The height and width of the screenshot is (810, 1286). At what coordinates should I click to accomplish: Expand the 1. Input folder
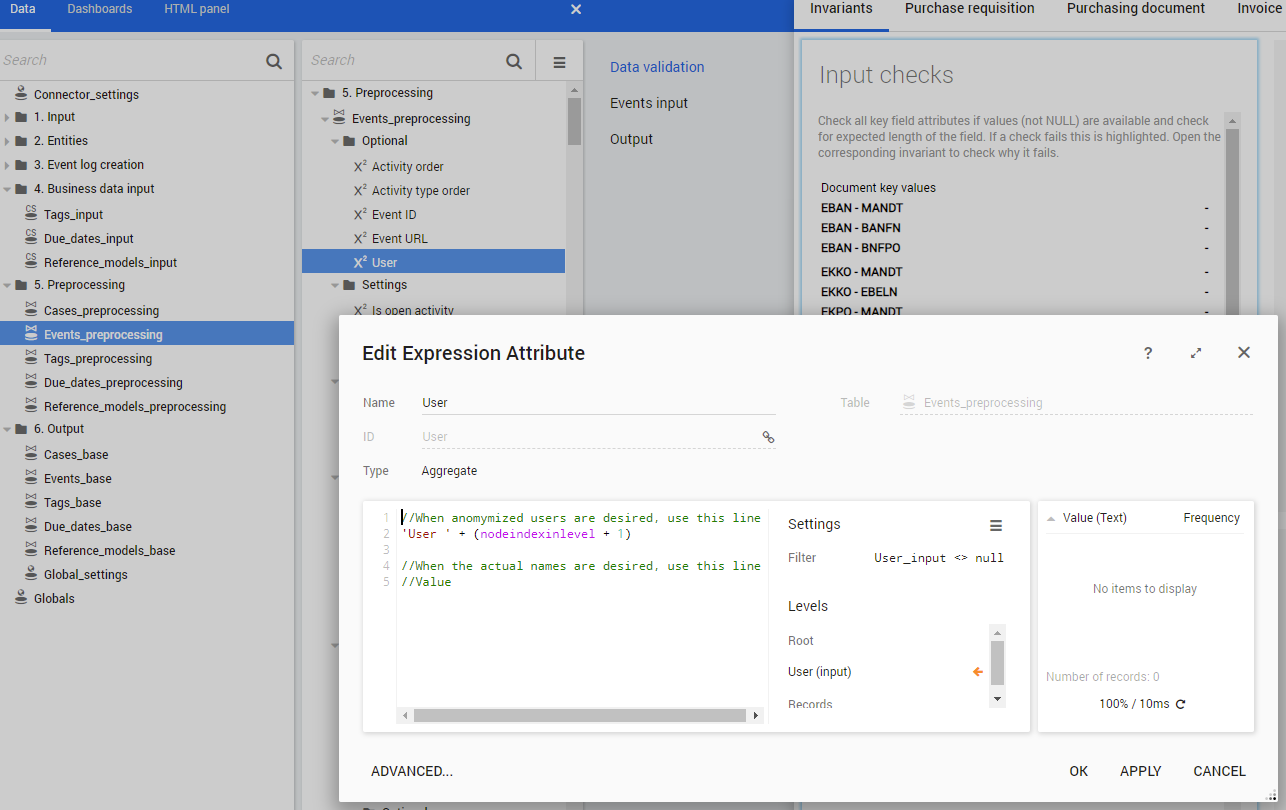click(x=8, y=117)
